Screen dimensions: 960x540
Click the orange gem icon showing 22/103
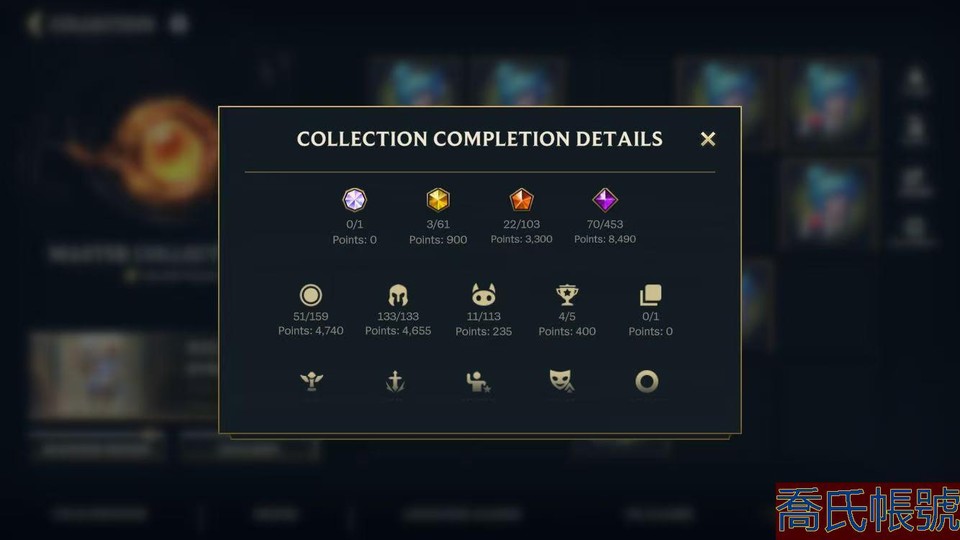[x=521, y=200]
